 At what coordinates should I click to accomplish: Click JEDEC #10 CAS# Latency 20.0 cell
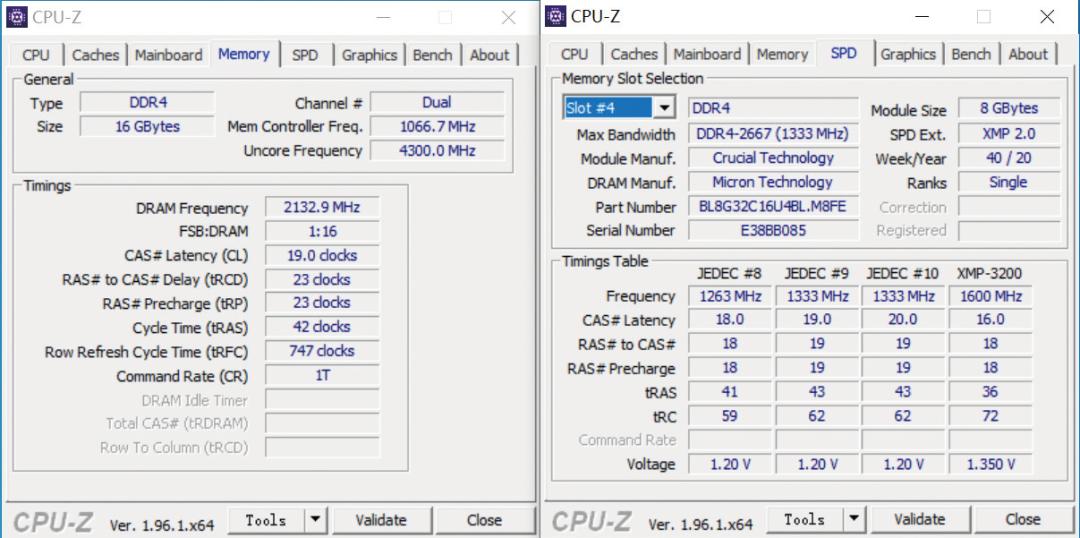tap(903, 320)
